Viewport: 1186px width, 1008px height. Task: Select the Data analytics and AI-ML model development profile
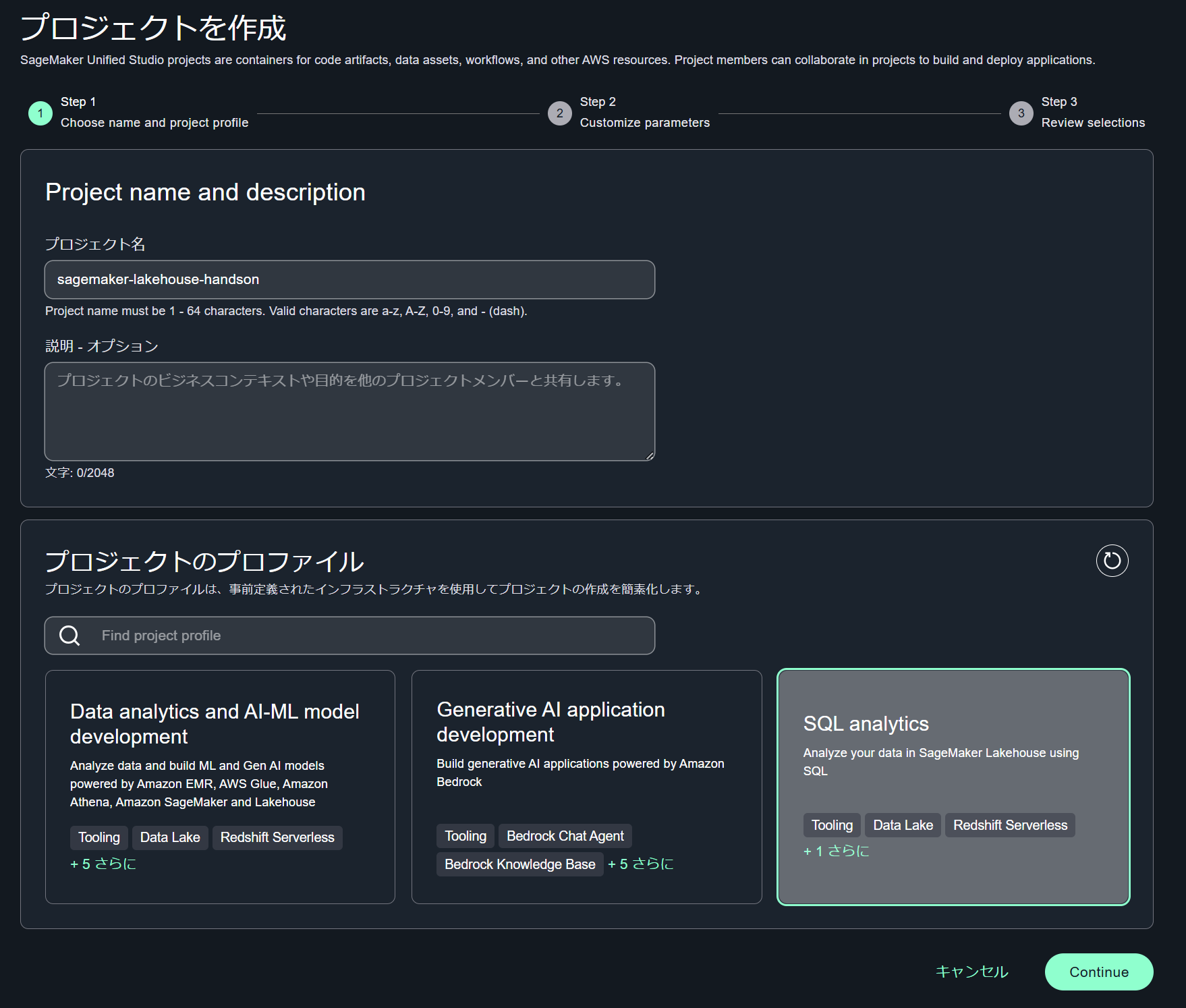tap(220, 787)
